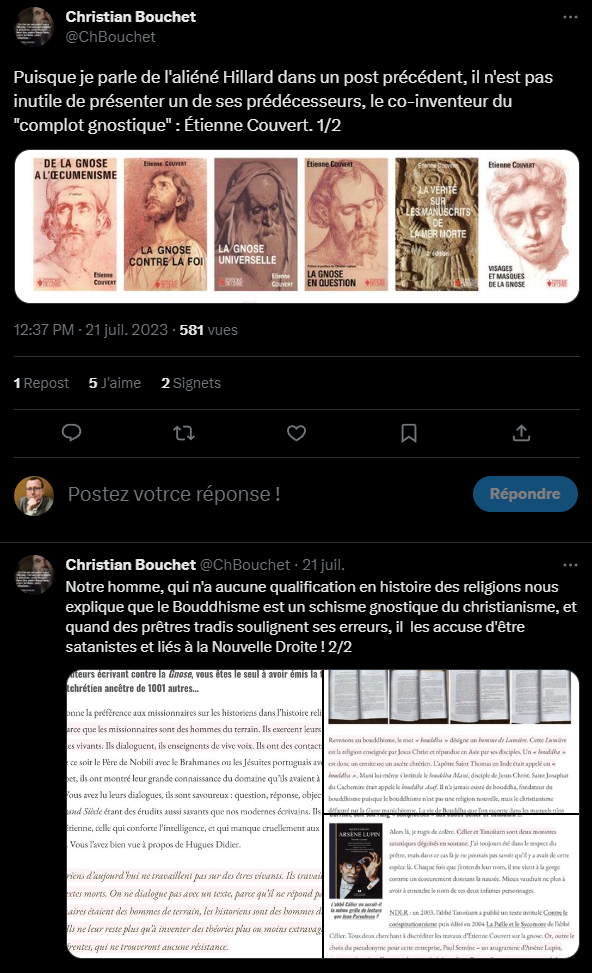Open Christian Bouchet's avatar at top

34,27
